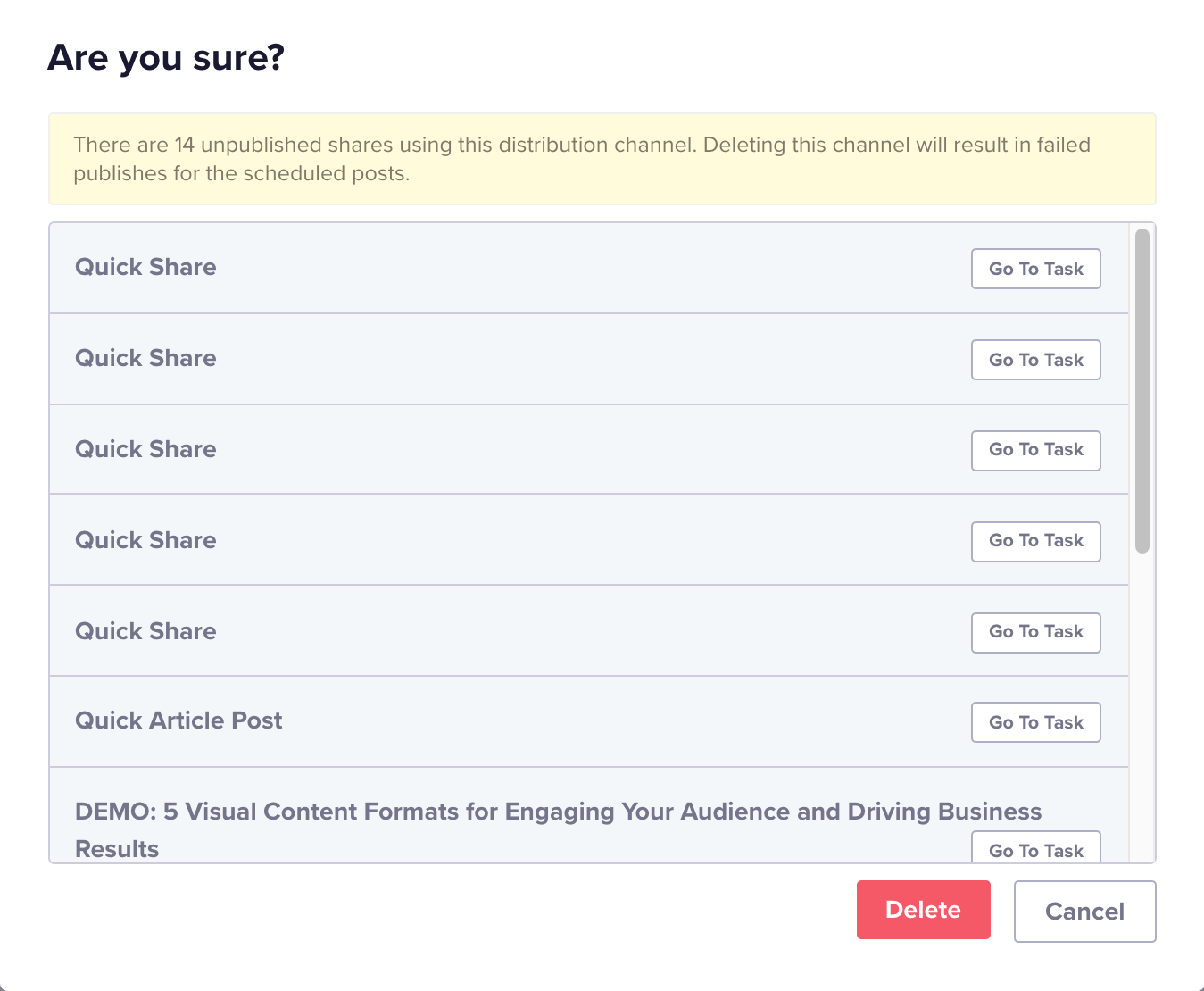
Task: Open Go To Task for Quick Article Post
Action: [1035, 722]
